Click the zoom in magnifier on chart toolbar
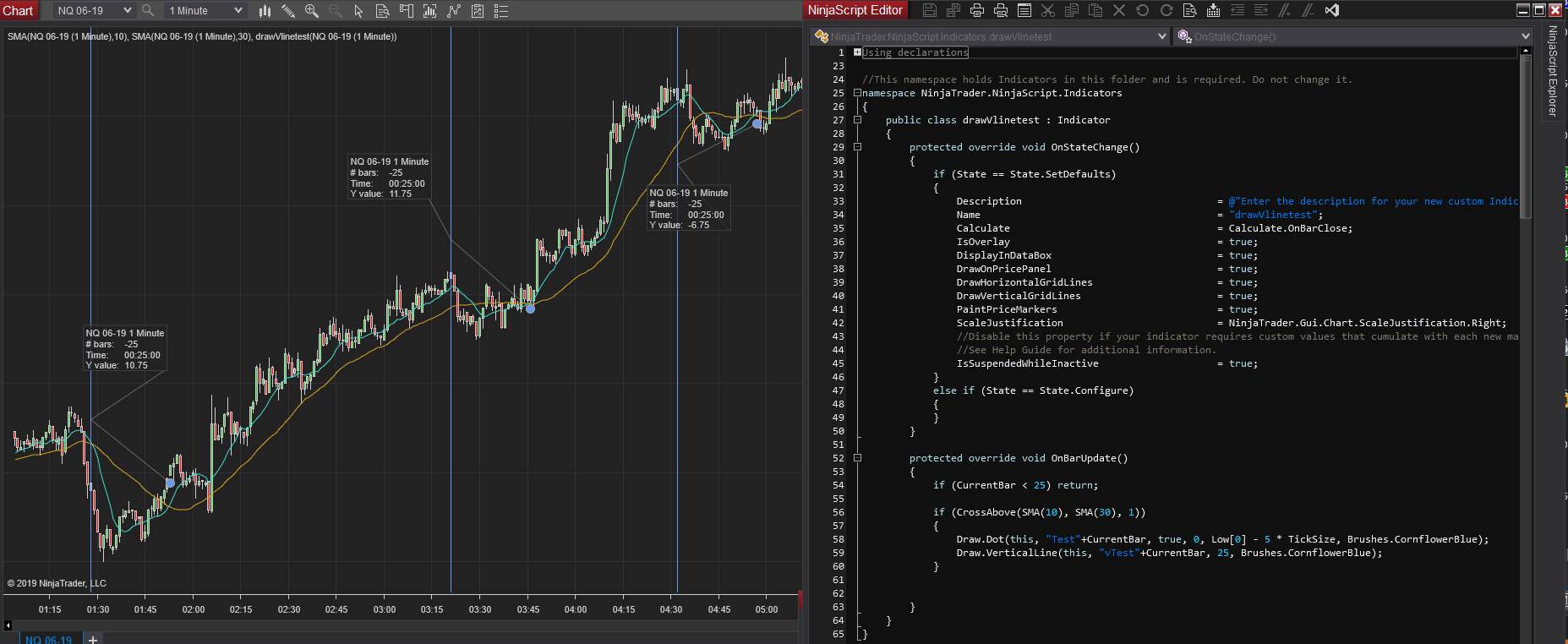 [312, 11]
